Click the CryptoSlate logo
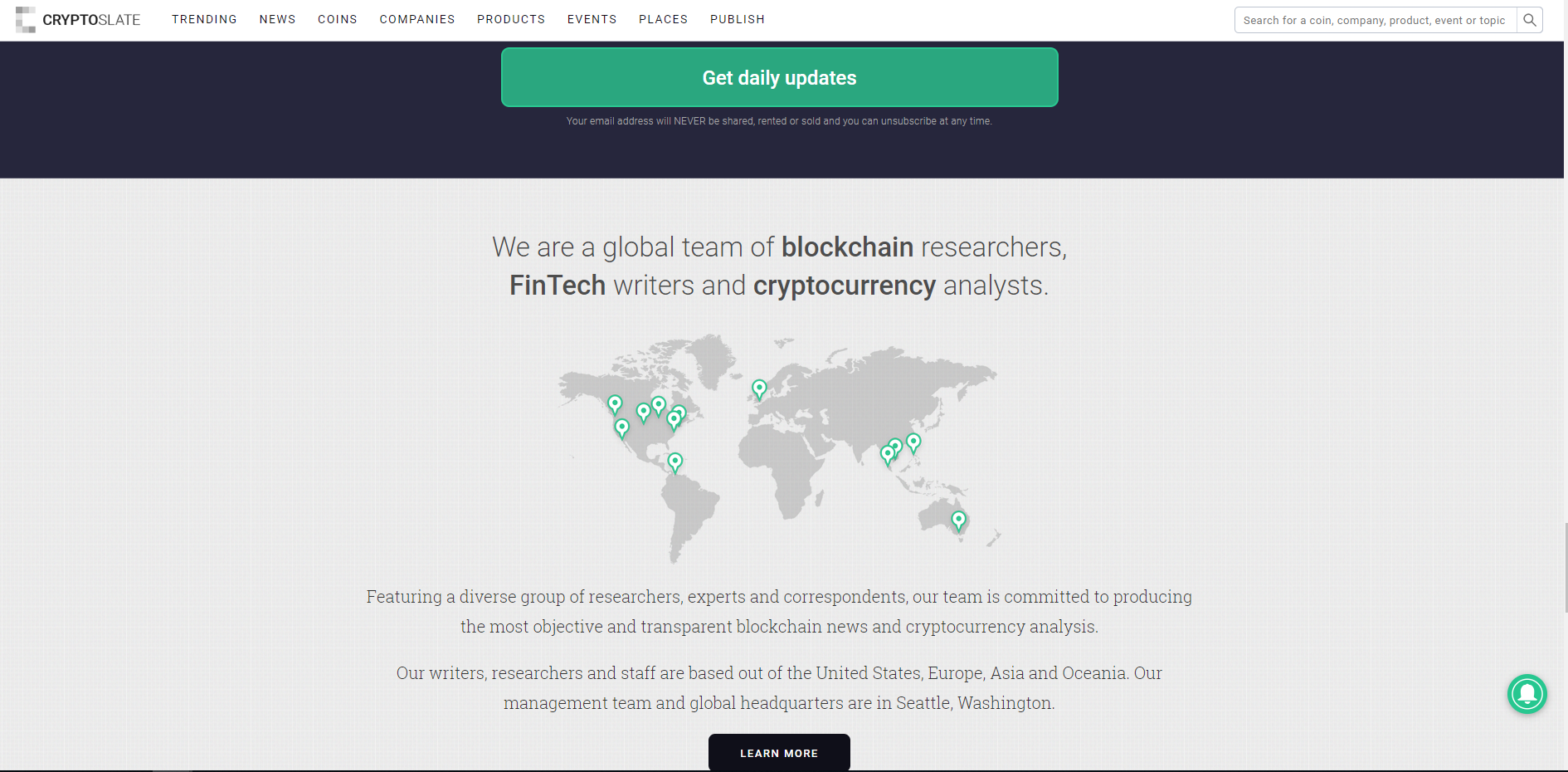This screenshot has height=772, width=1568. [78, 20]
